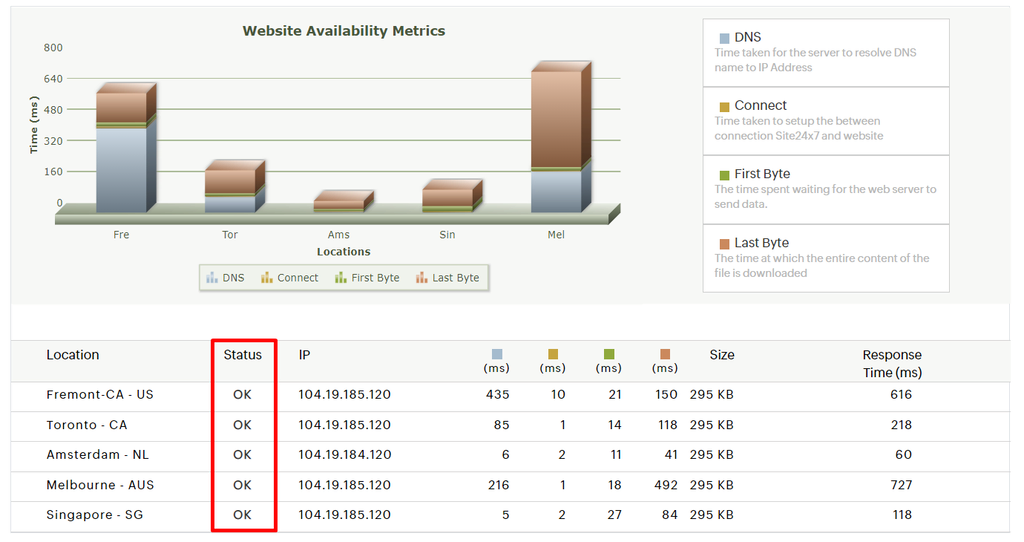The height and width of the screenshot is (542, 1024).
Task: Click Melbourne response time 727
Action: click(901, 485)
